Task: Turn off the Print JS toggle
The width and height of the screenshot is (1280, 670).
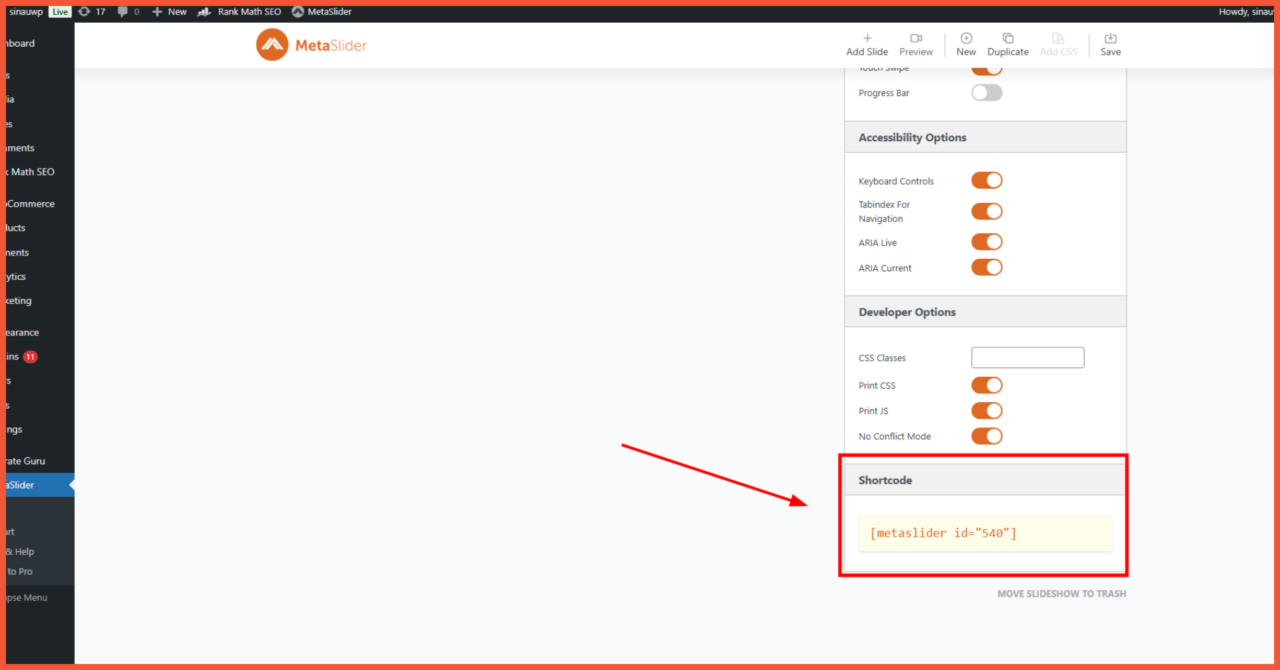Action: click(x=987, y=410)
